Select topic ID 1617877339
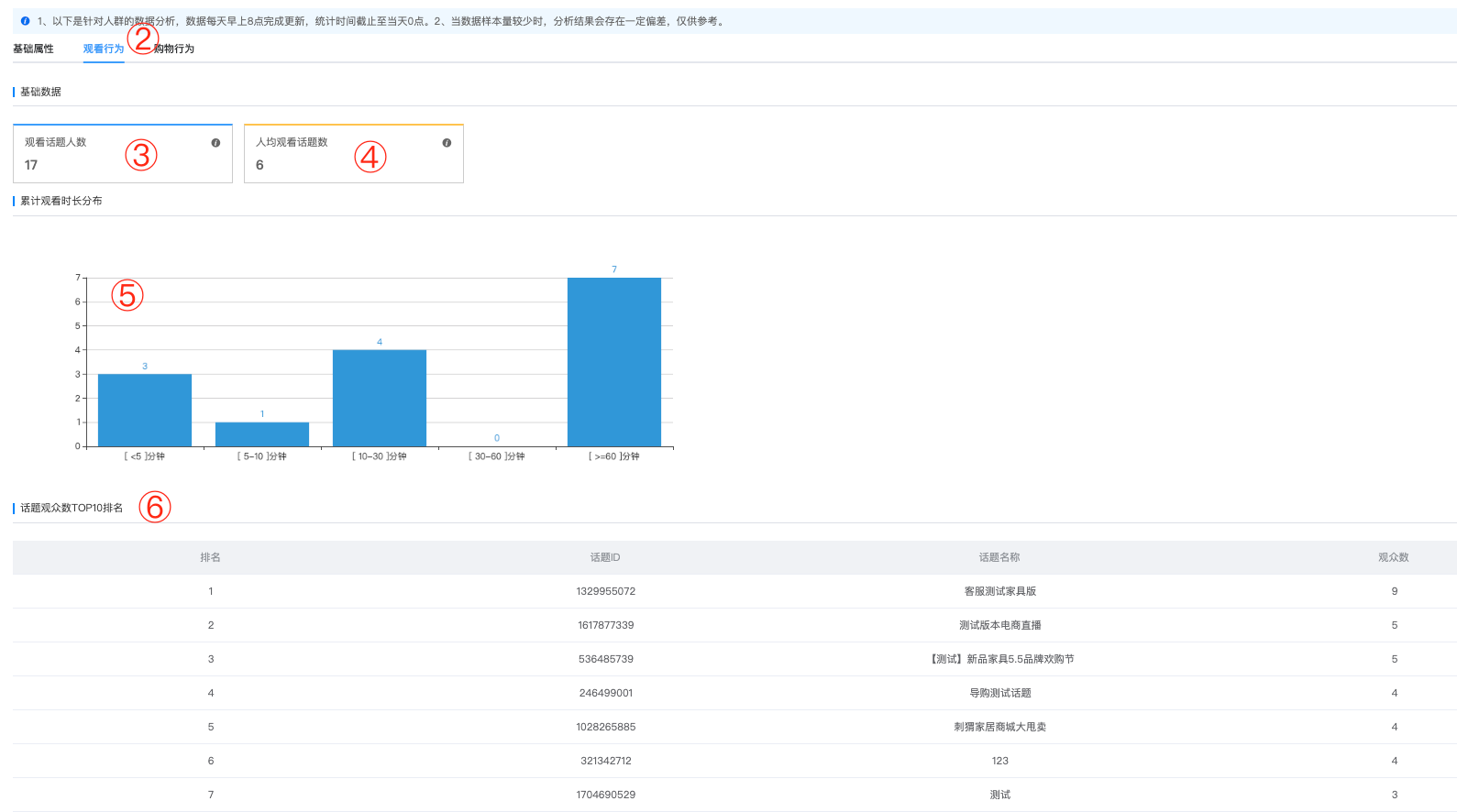Viewport: 1457px width, 812px height. tap(606, 625)
